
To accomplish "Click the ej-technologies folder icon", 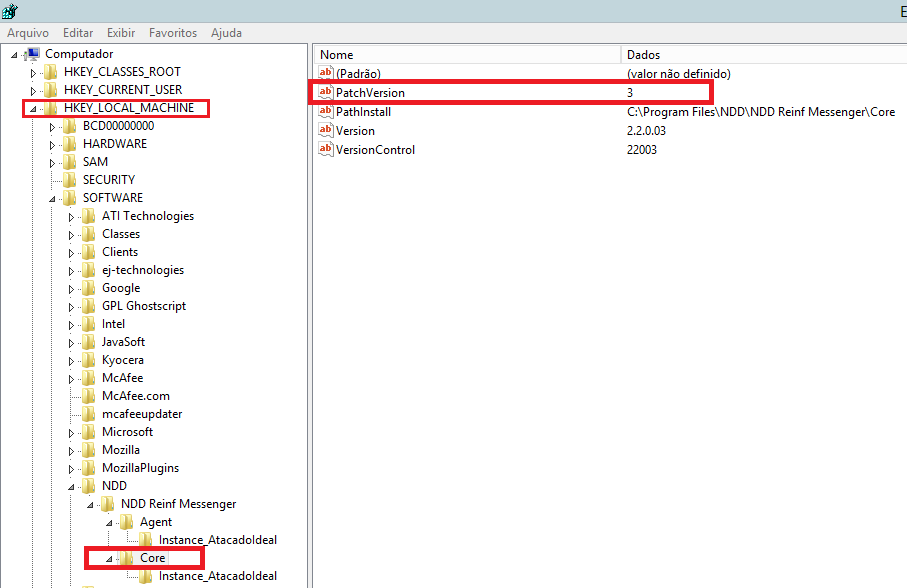I will pyautogui.click(x=89, y=270).
